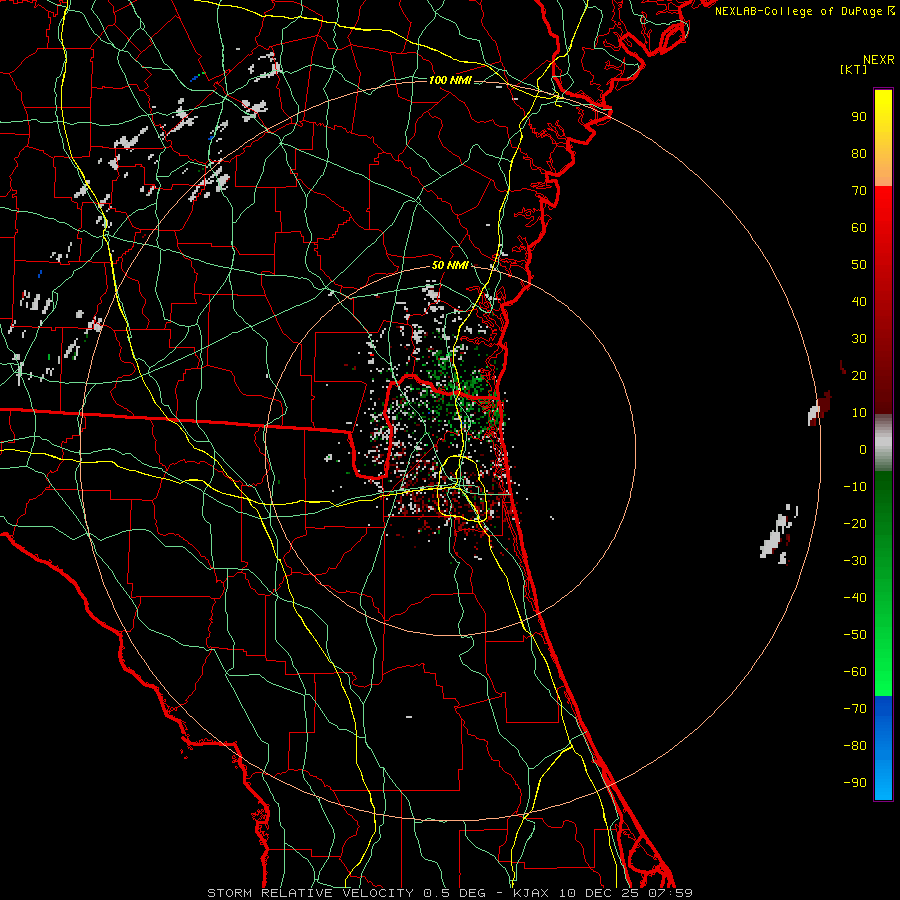Click the yellow top segment of the velocity color bar

[883, 138]
